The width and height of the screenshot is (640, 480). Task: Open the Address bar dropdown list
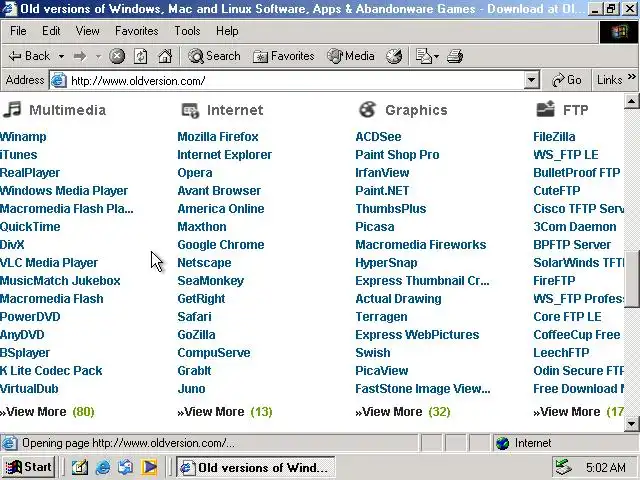tap(531, 80)
